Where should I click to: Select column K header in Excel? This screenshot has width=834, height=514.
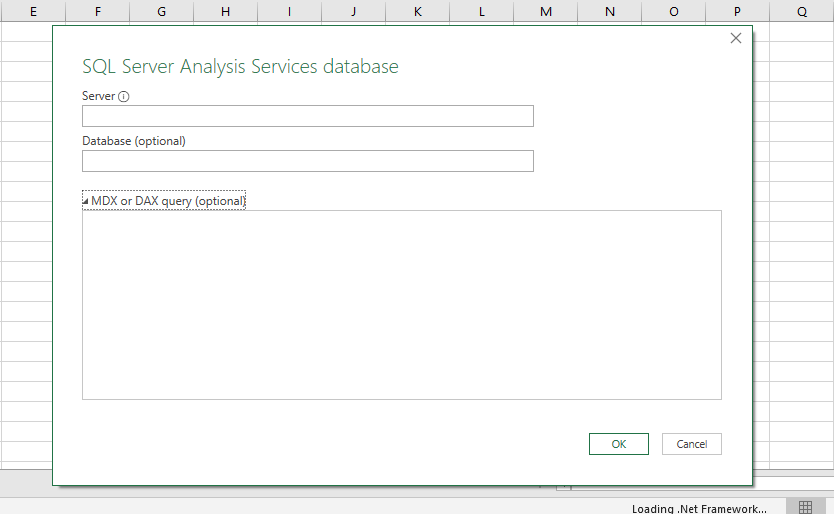(418, 11)
